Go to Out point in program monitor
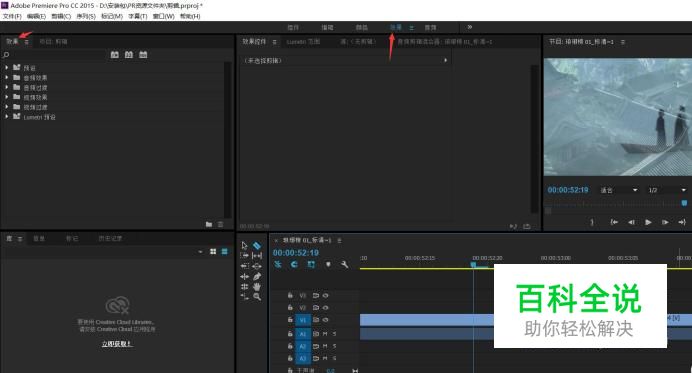This screenshot has height=373, width=692. click(682, 222)
